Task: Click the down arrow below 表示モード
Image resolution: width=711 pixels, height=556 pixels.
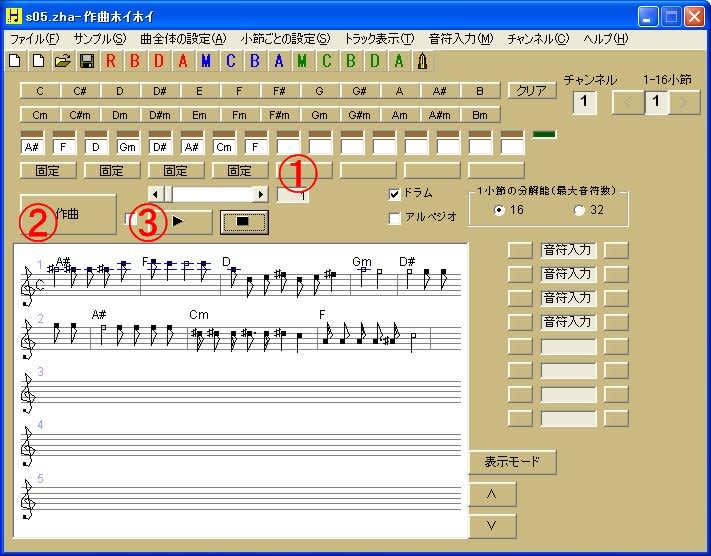Action: [492, 525]
